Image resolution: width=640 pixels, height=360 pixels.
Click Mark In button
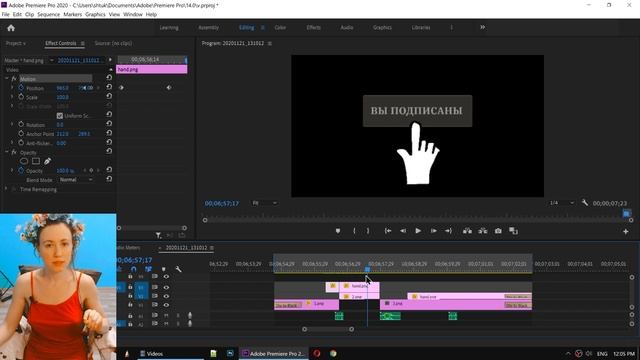point(354,231)
